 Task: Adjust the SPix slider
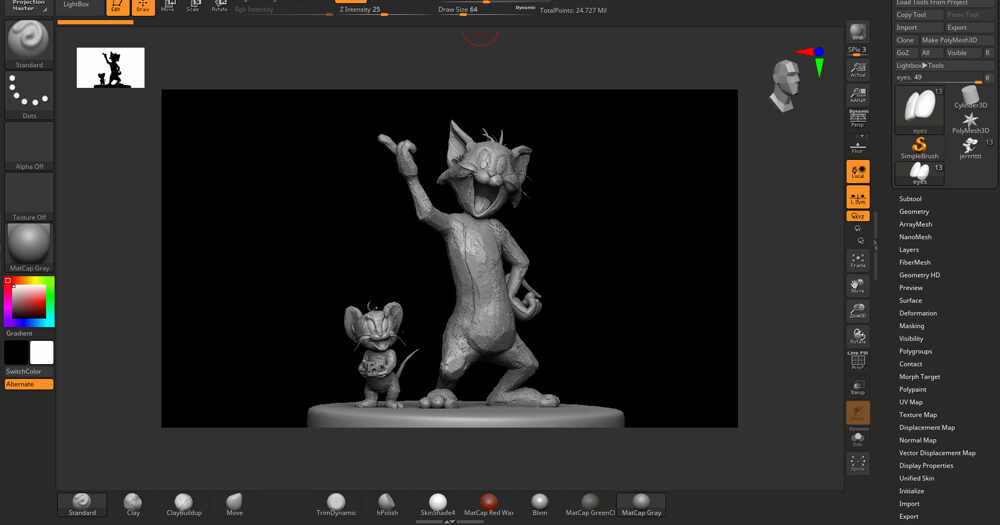pos(858,51)
